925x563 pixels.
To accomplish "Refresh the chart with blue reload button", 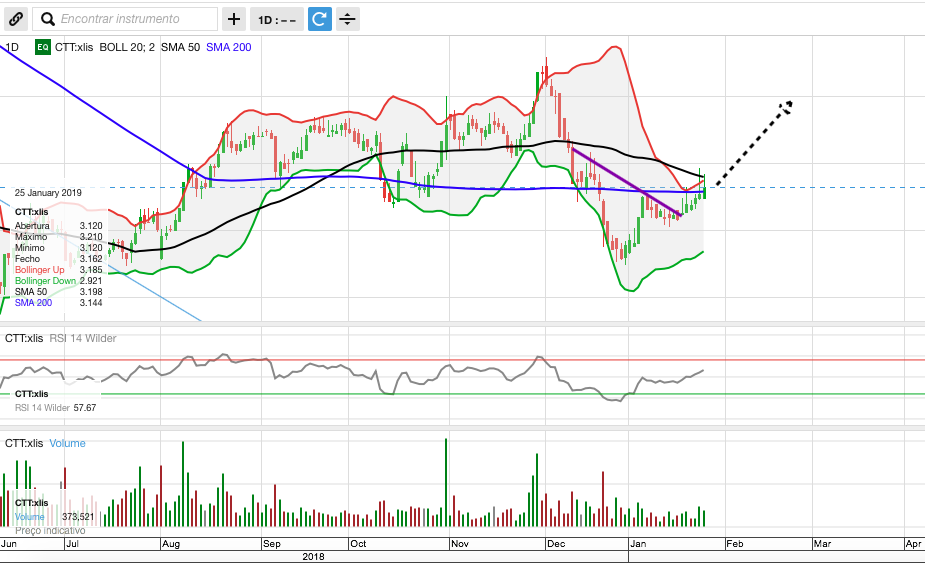I will click(x=319, y=19).
